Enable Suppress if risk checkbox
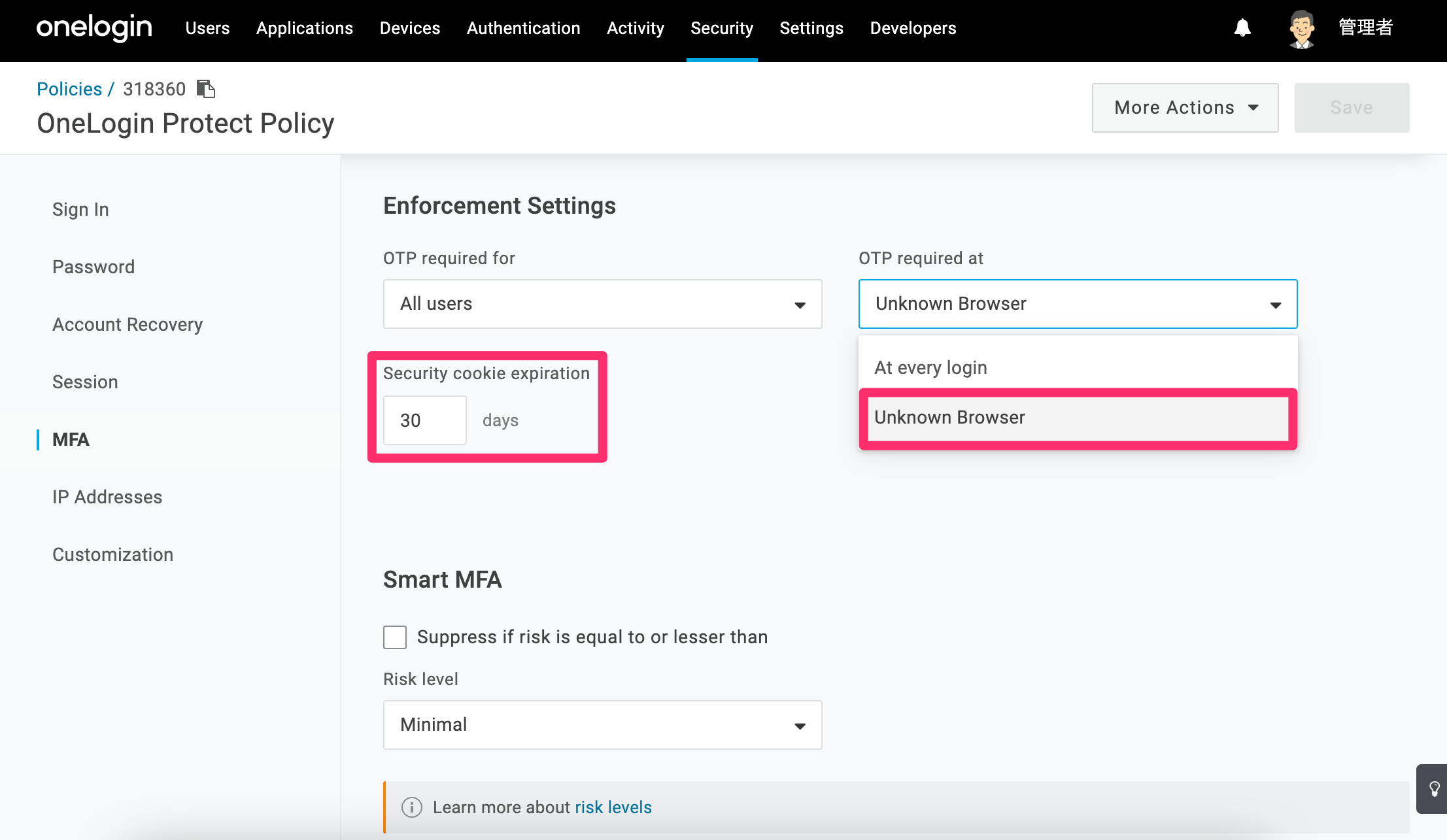The width and height of the screenshot is (1447, 840). pos(395,637)
